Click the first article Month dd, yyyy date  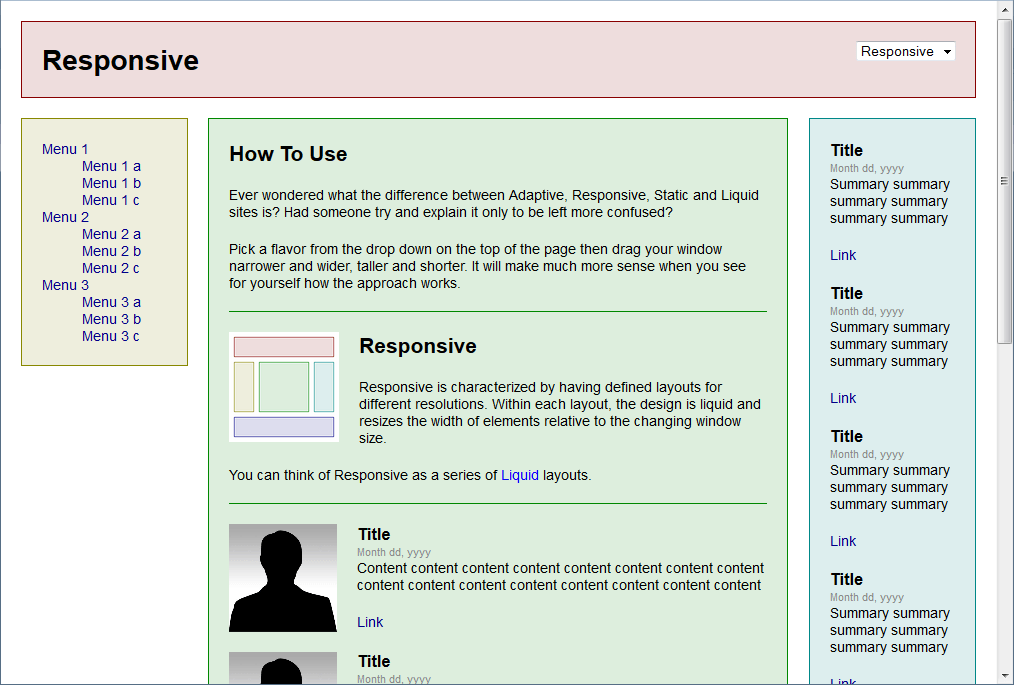click(394, 552)
